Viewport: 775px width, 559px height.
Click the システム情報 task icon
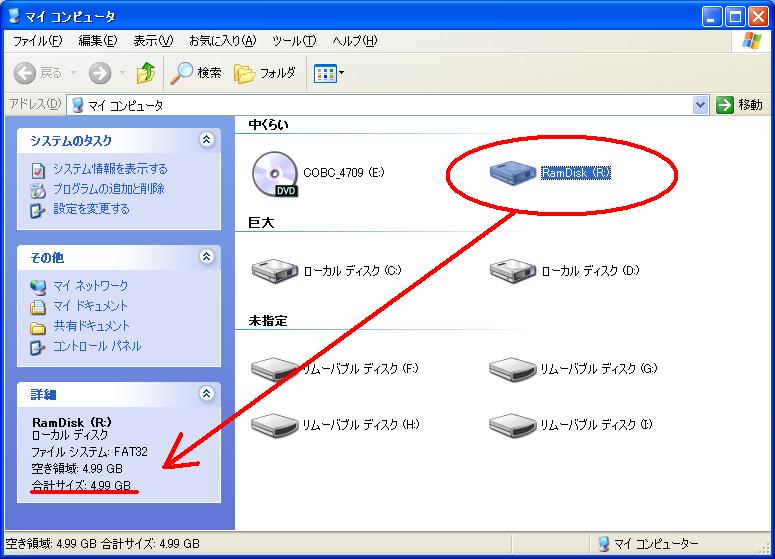click(38, 171)
